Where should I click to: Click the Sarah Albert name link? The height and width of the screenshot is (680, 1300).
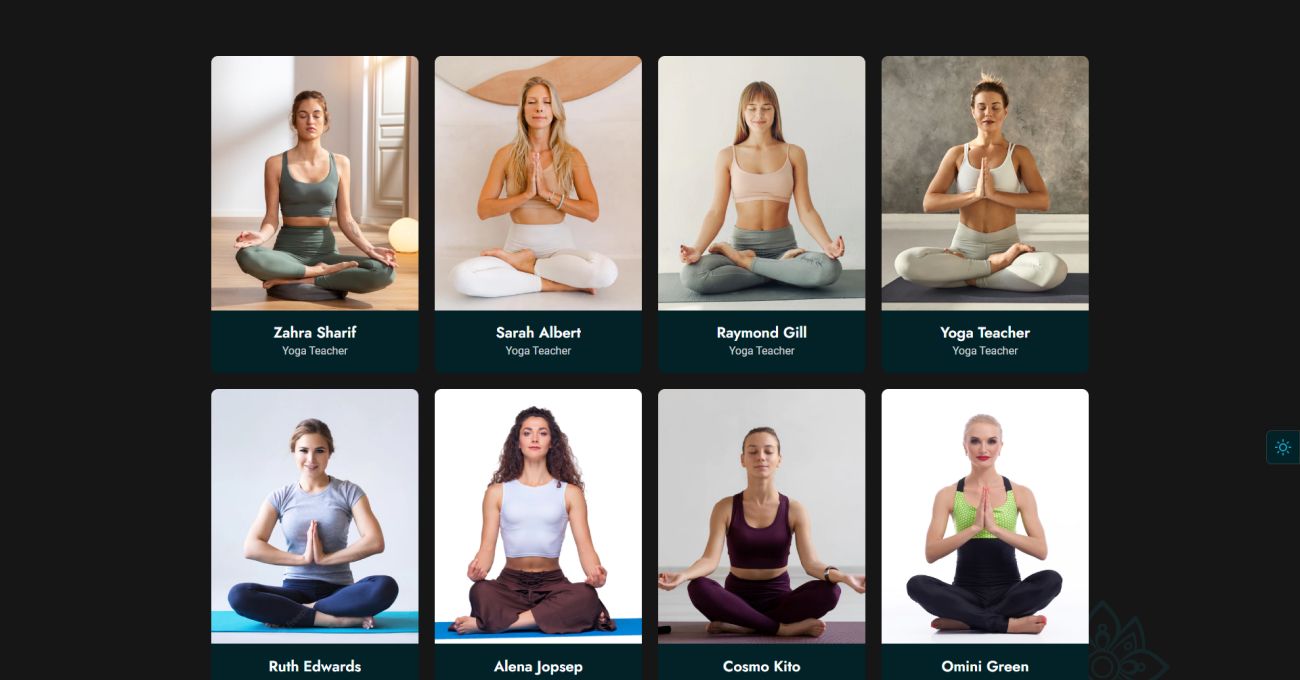[x=538, y=332]
